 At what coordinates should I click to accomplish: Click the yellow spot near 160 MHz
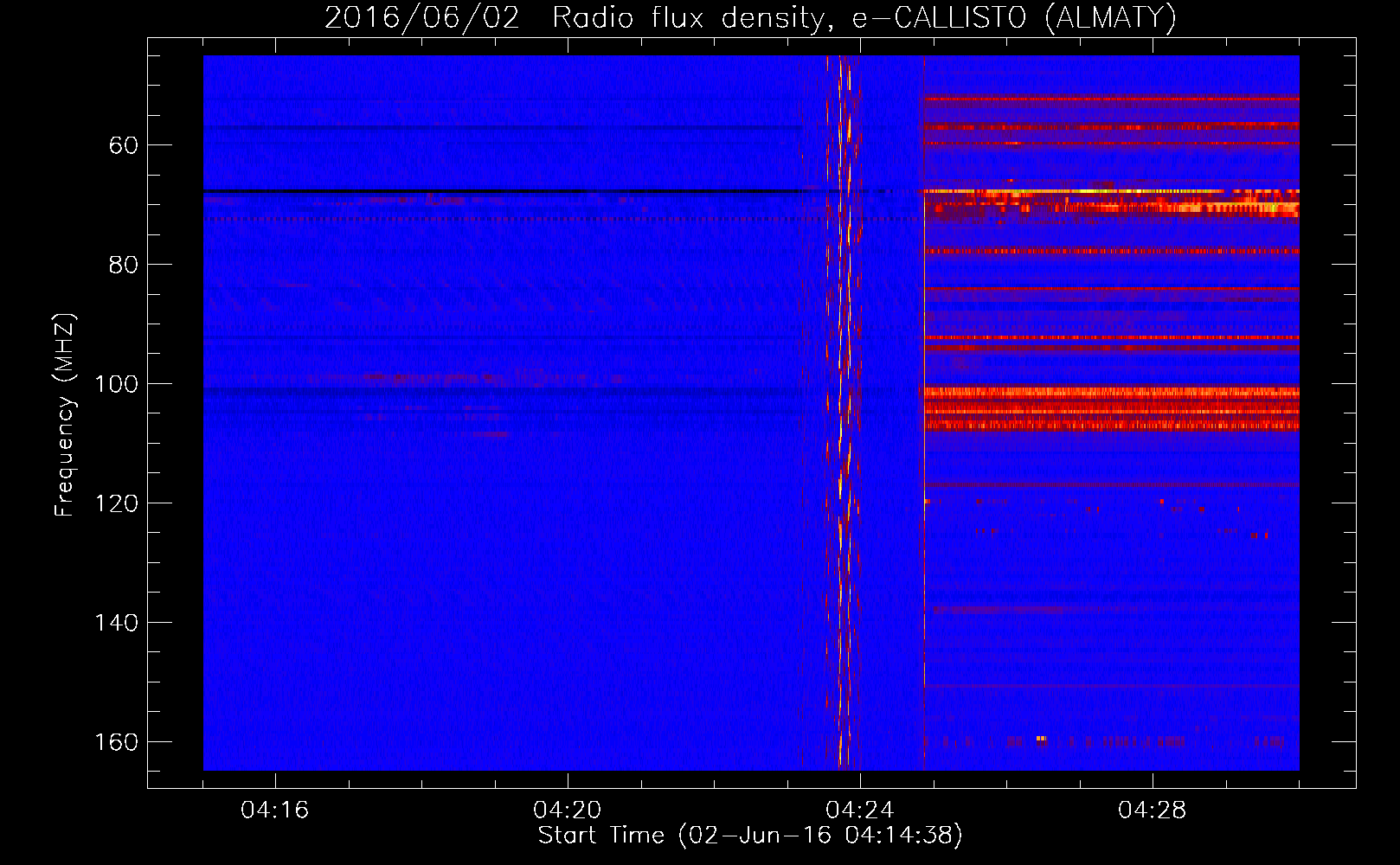(1041, 739)
